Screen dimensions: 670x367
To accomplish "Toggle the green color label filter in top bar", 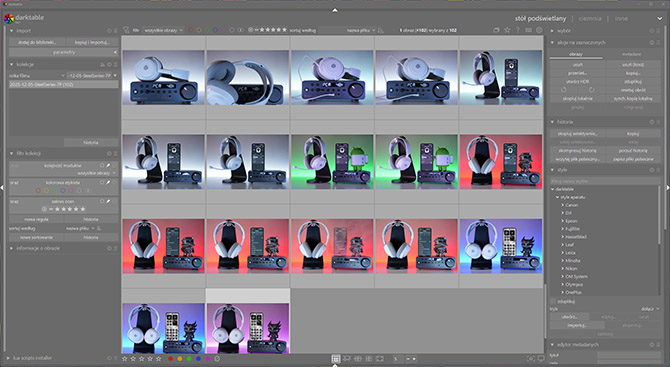I will 207,30.
